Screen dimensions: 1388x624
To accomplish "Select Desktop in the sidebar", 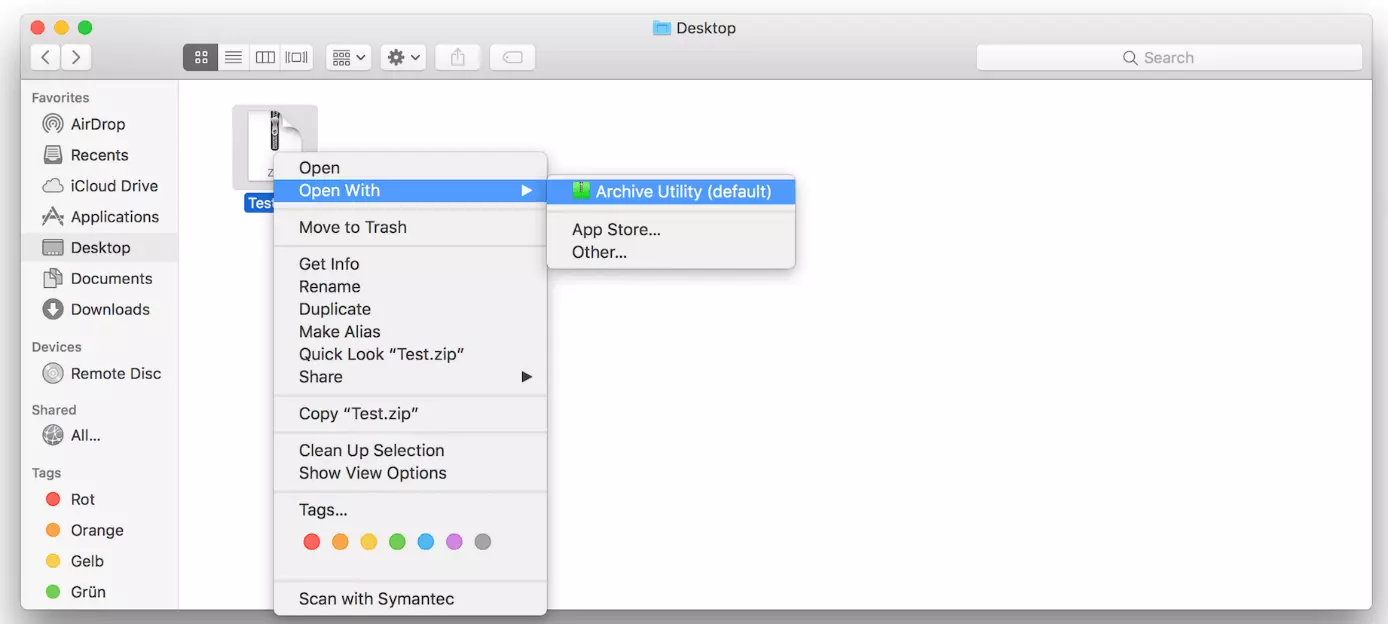I will pos(99,248).
